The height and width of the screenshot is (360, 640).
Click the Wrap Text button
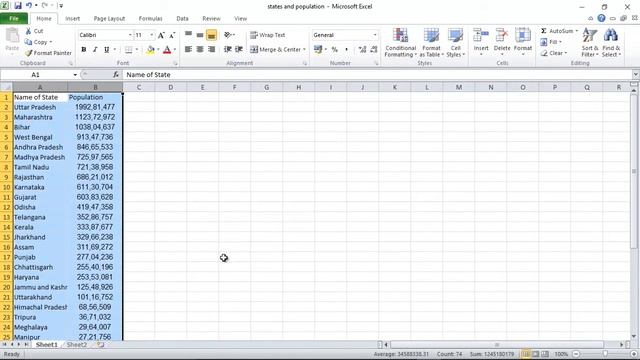[x=267, y=35]
